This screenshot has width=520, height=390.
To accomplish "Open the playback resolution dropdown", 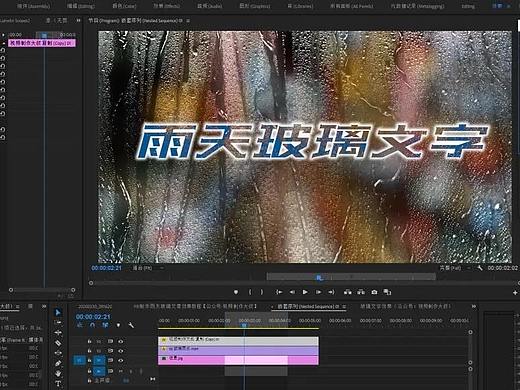I will (455, 268).
